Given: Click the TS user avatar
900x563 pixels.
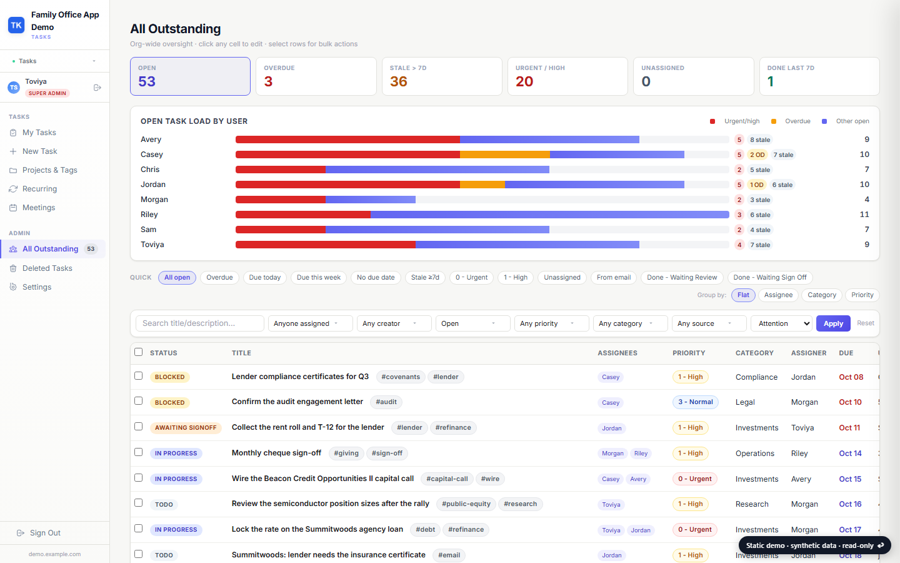Looking at the screenshot, I should pos(14,87).
